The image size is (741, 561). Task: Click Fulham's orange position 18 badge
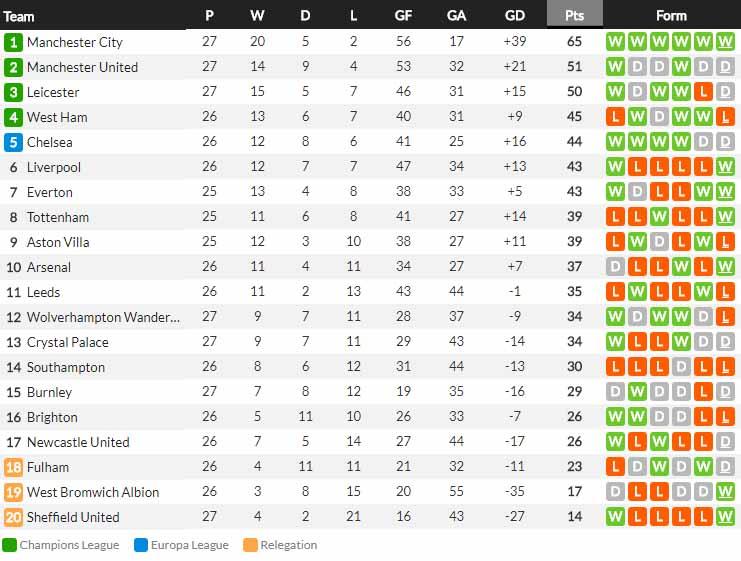pos(13,467)
